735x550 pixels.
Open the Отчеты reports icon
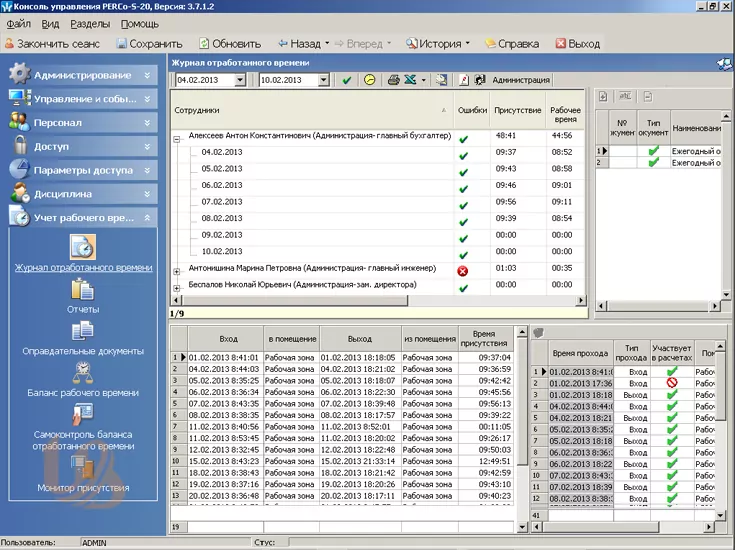(x=83, y=291)
